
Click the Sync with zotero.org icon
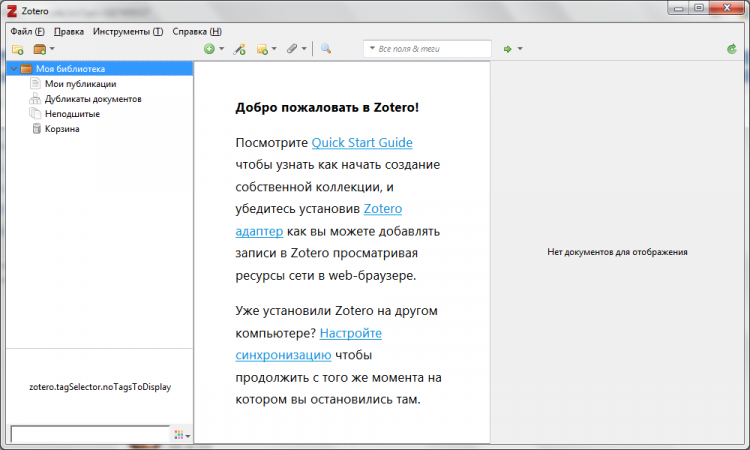coord(732,48)
